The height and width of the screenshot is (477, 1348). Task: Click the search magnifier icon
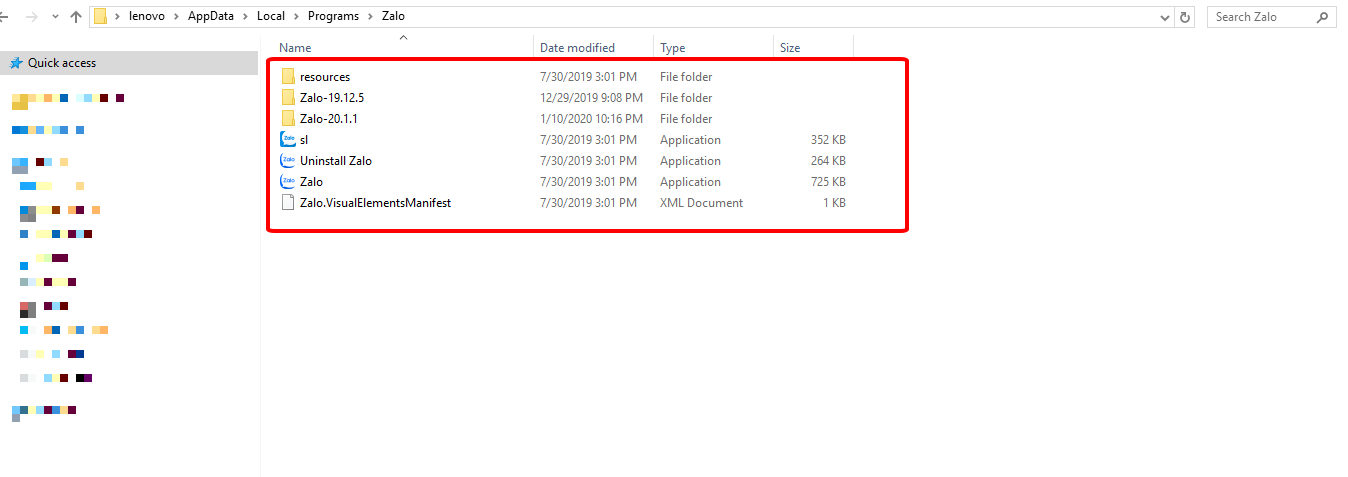[1322, 17]
